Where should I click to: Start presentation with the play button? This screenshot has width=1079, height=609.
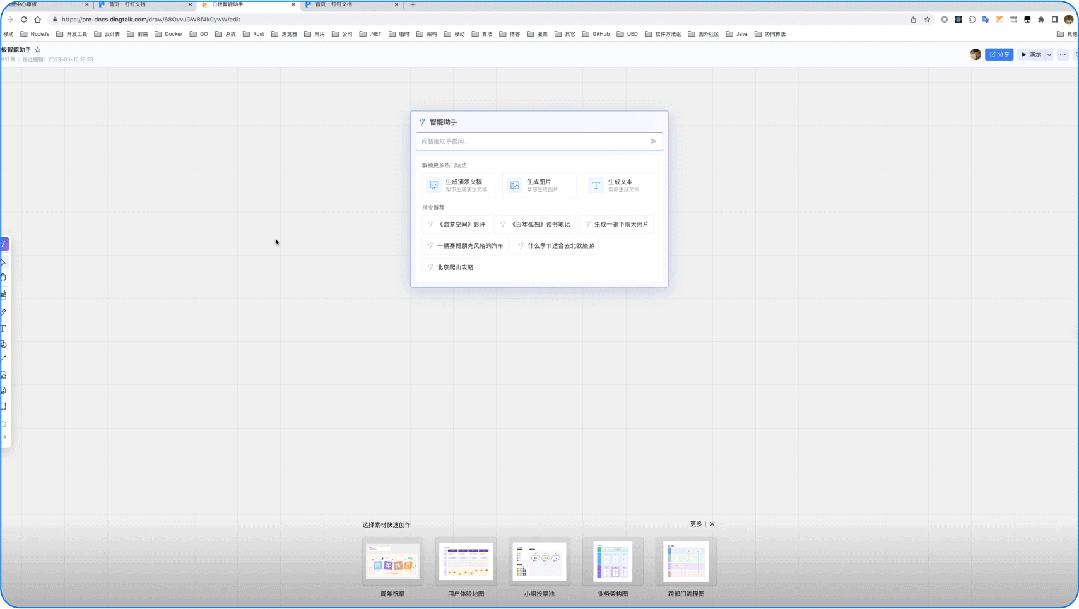1029,54
